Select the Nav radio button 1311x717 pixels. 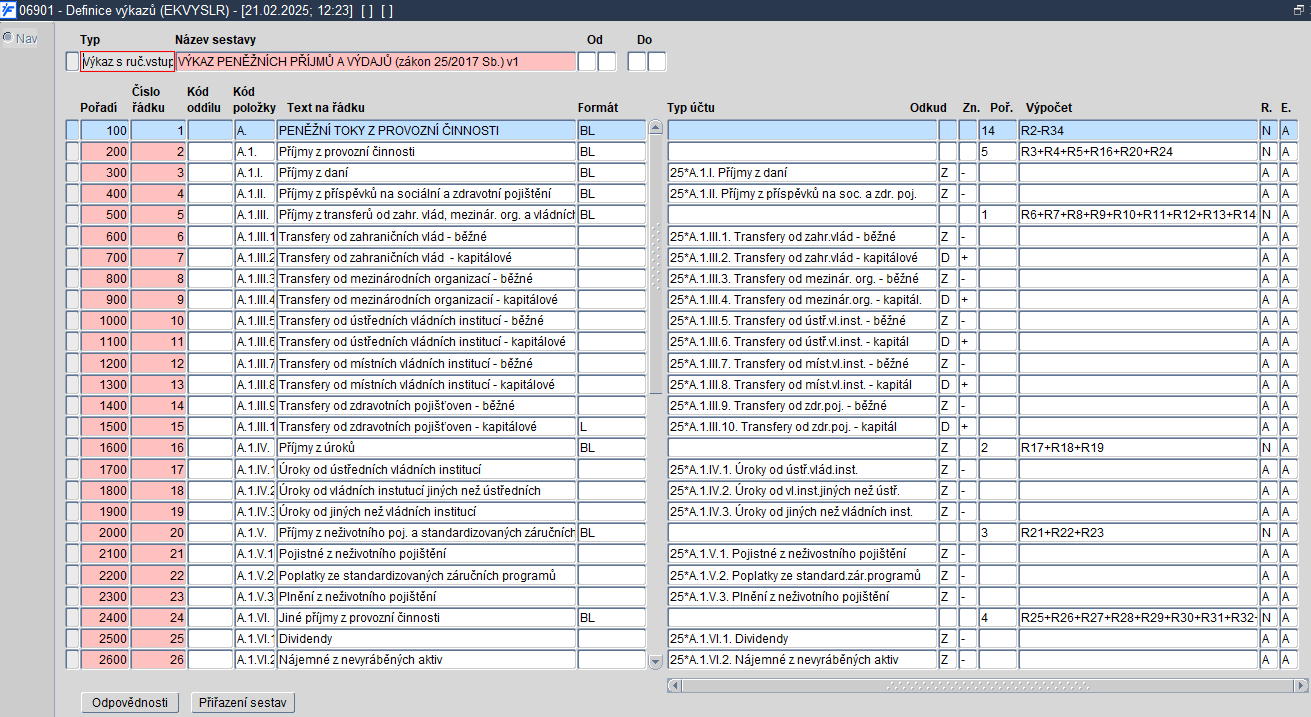(8, 38)
